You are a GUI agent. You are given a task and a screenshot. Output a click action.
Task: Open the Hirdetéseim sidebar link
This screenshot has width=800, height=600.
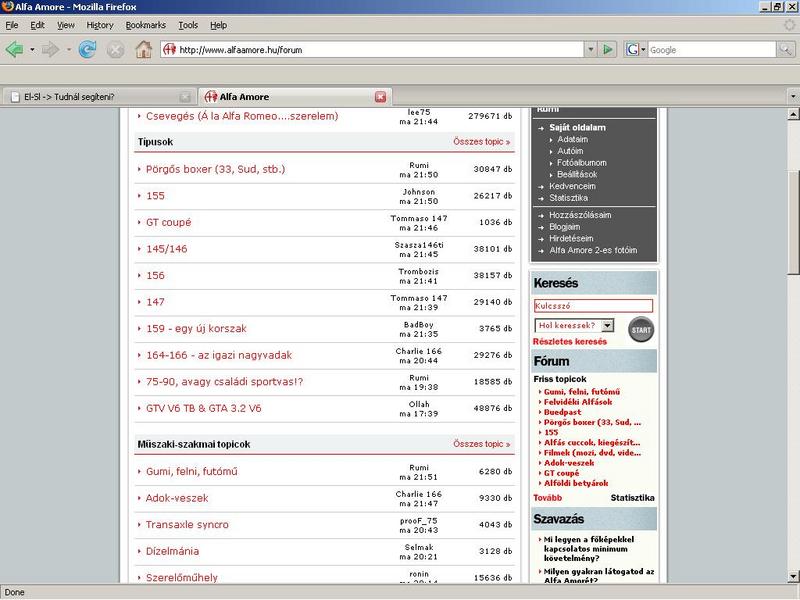[x=571, y=239]
